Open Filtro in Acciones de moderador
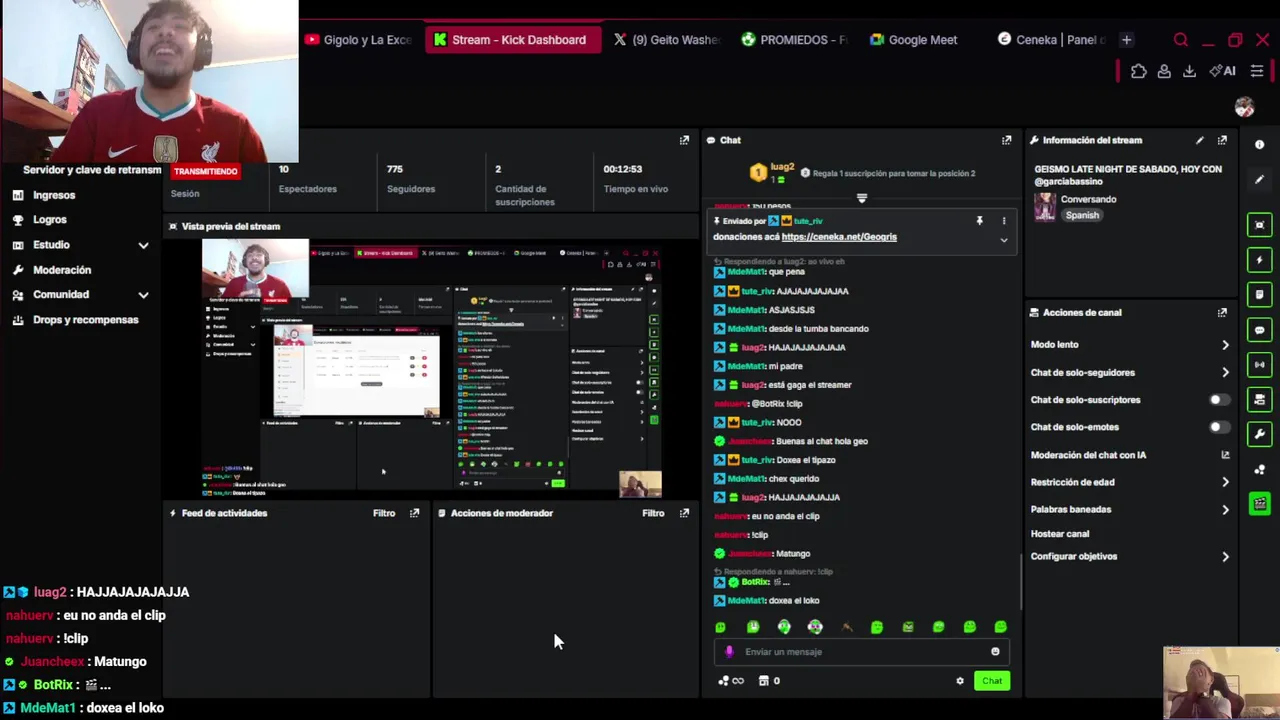Image resolution: width=1280 pixels, height=720 pixels. [x=653, y=513]
